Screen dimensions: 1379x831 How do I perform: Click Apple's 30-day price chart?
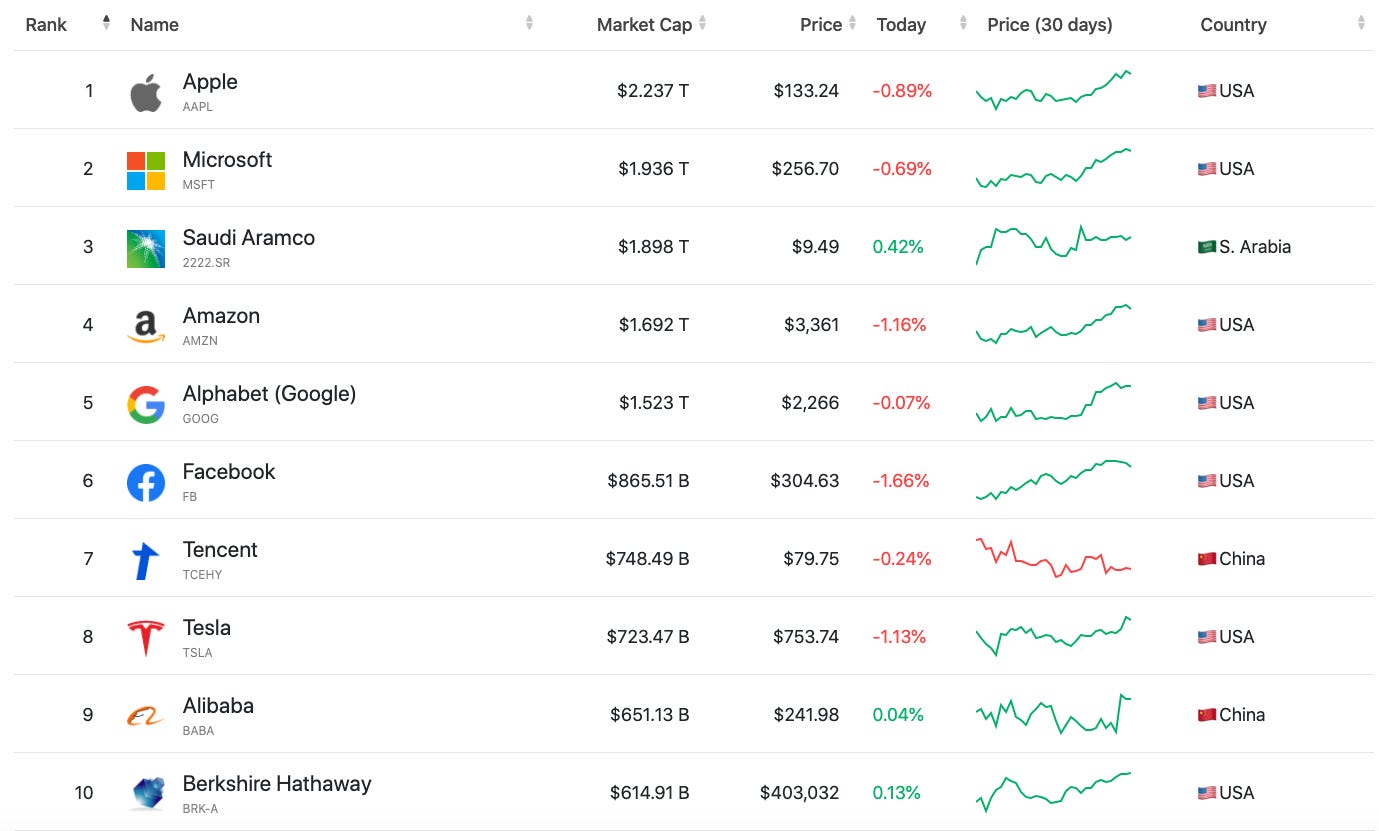pos(1054,90)
